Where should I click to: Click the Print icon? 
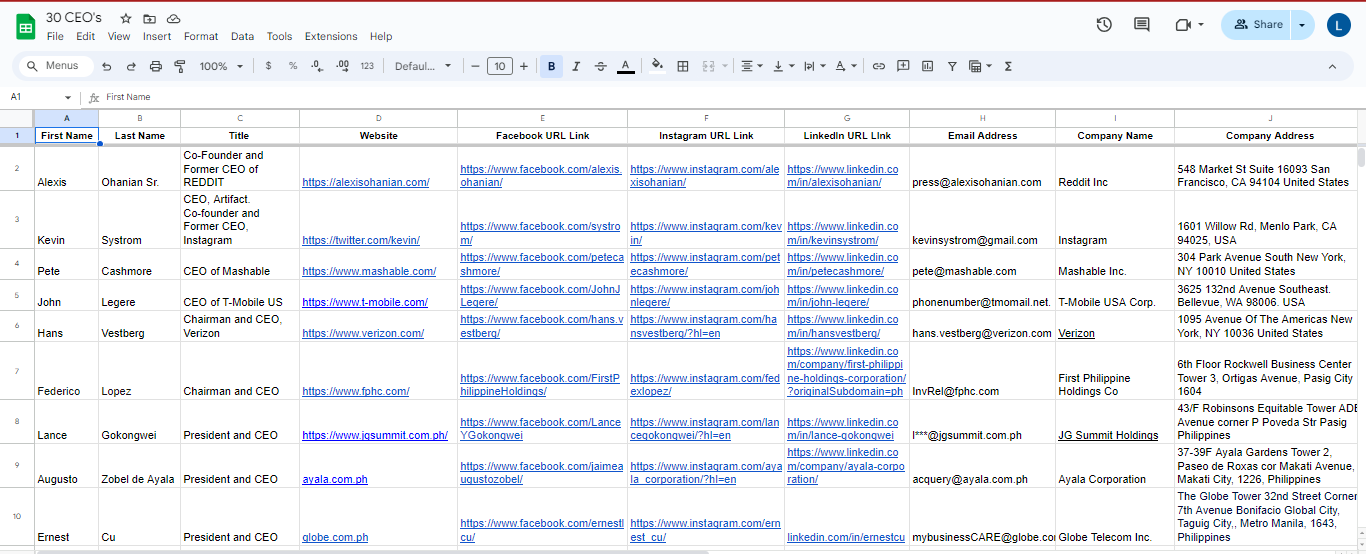(x=156, y=66)
